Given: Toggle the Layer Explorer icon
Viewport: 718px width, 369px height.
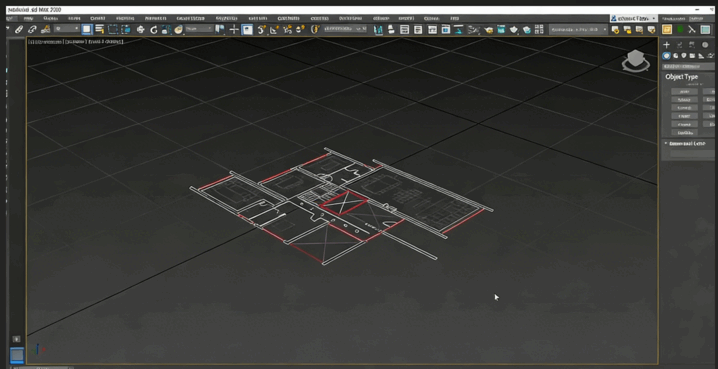Looking at the screenshot, I should coord(418,30).
